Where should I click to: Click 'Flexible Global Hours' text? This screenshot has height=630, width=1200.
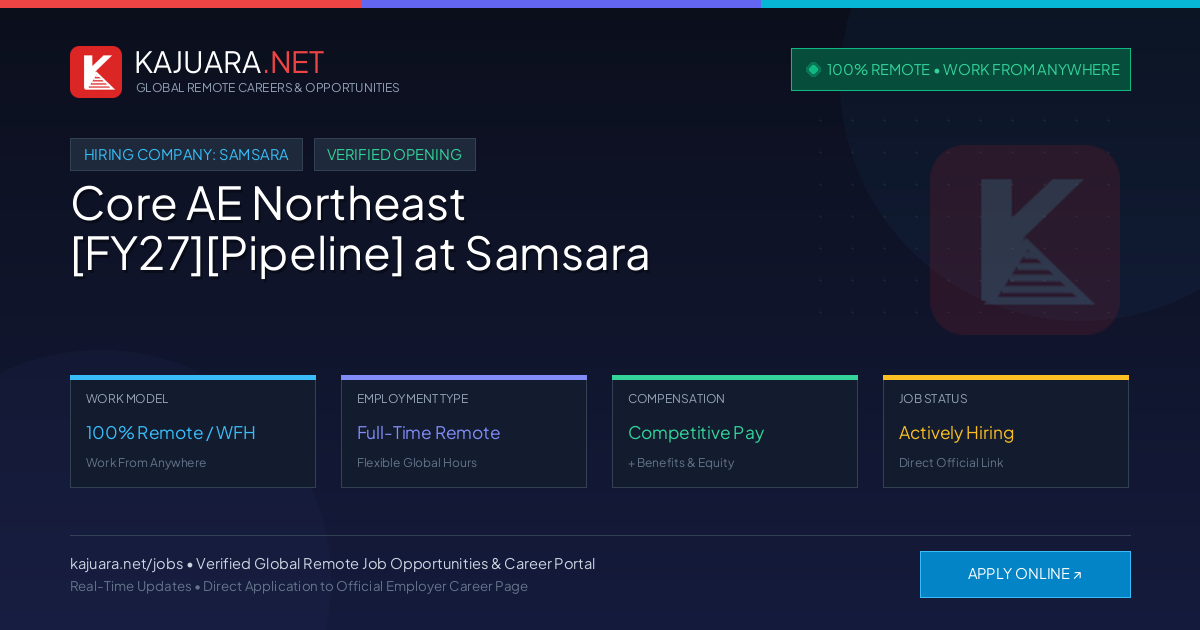(417, 462)
